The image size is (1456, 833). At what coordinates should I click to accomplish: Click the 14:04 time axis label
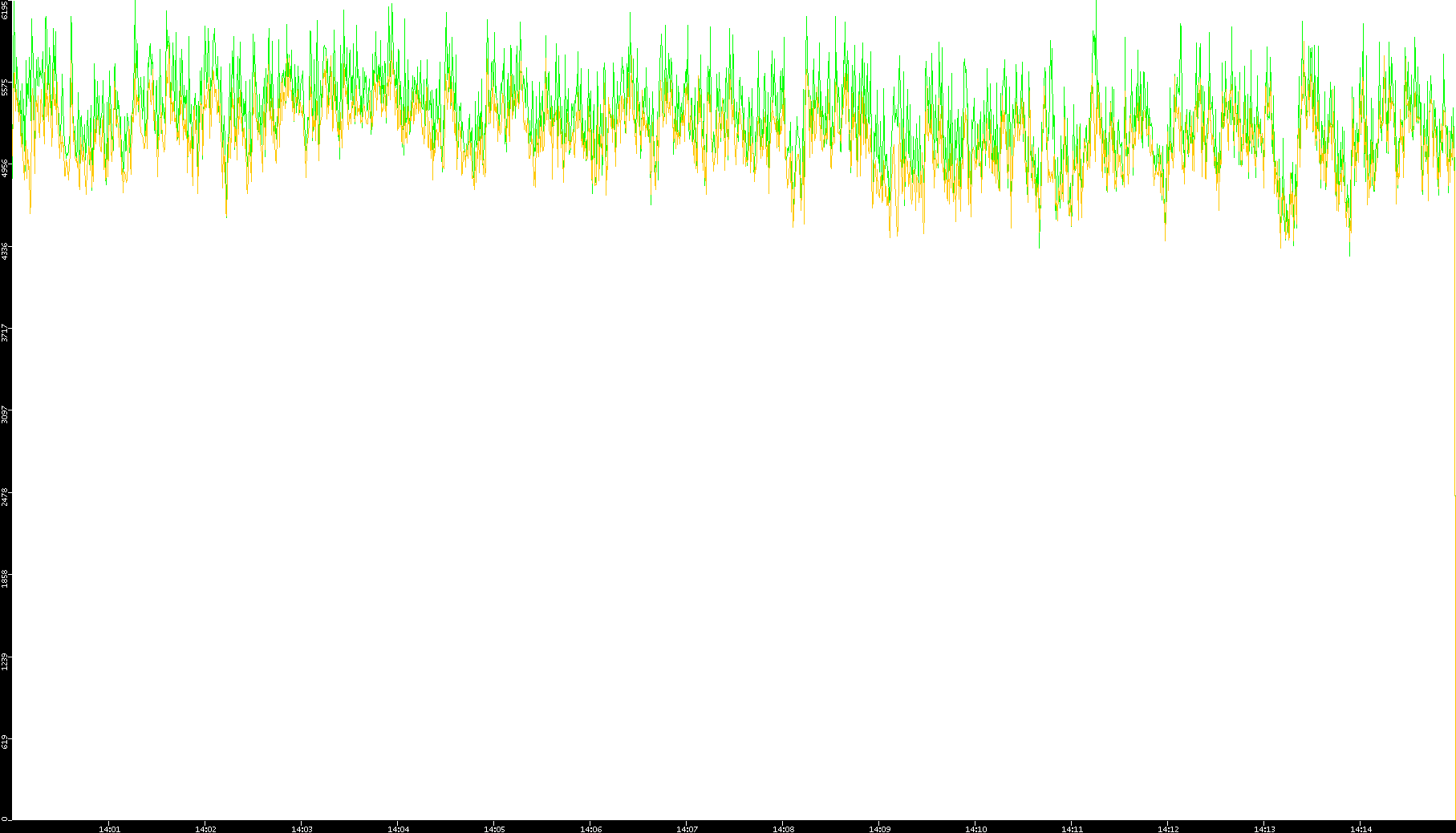[x=398, y=829]
